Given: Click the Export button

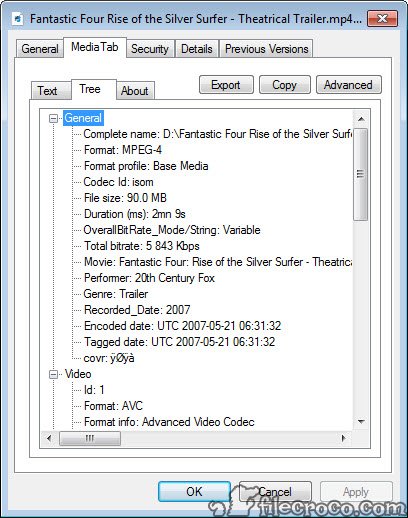Looking at the screenshot, I should [226, 85].
